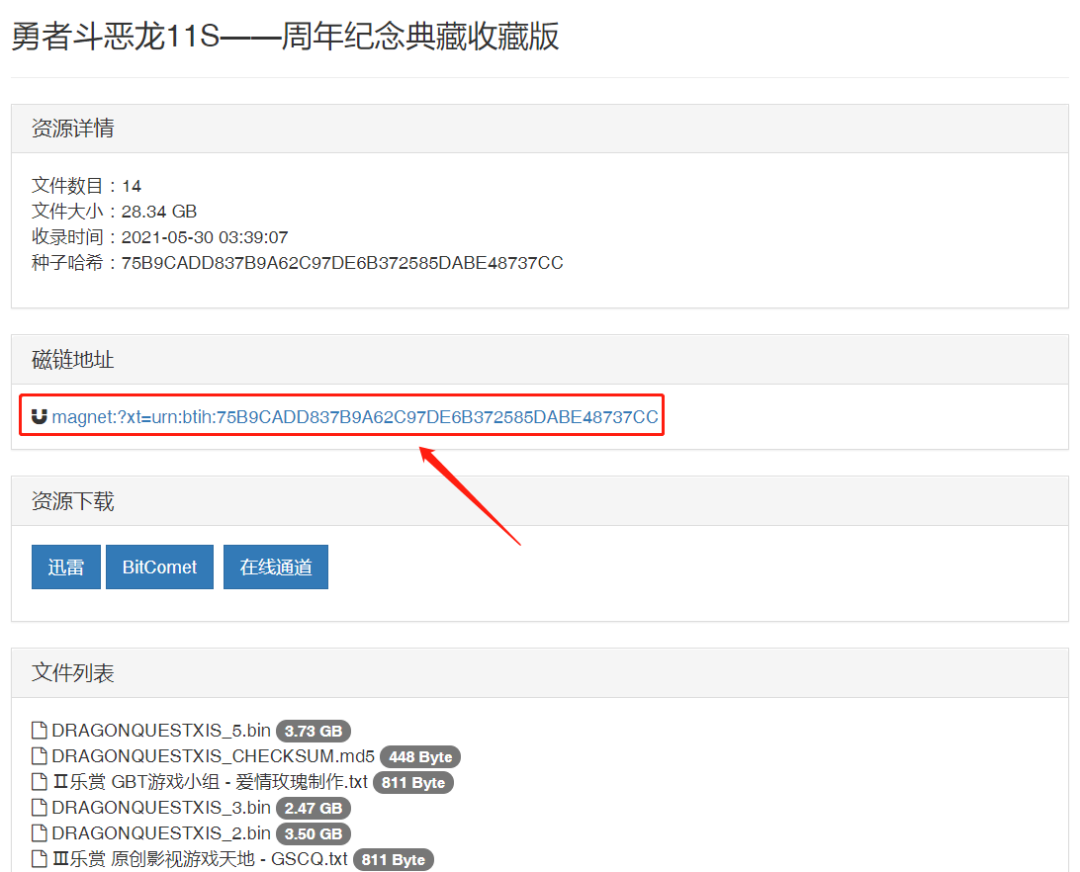Click the 资源详情 panel heading
1080x872 pixels.
[x=73, y=128]
